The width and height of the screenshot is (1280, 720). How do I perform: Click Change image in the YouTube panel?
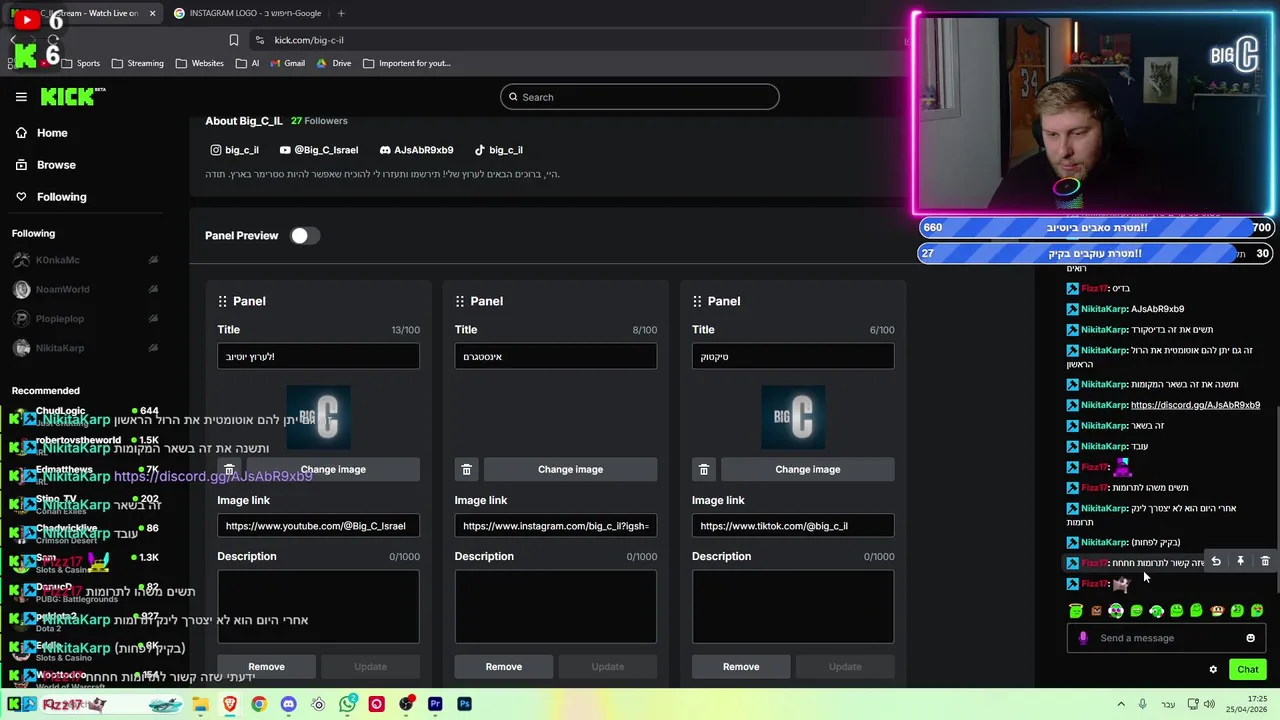click(333, 469)
